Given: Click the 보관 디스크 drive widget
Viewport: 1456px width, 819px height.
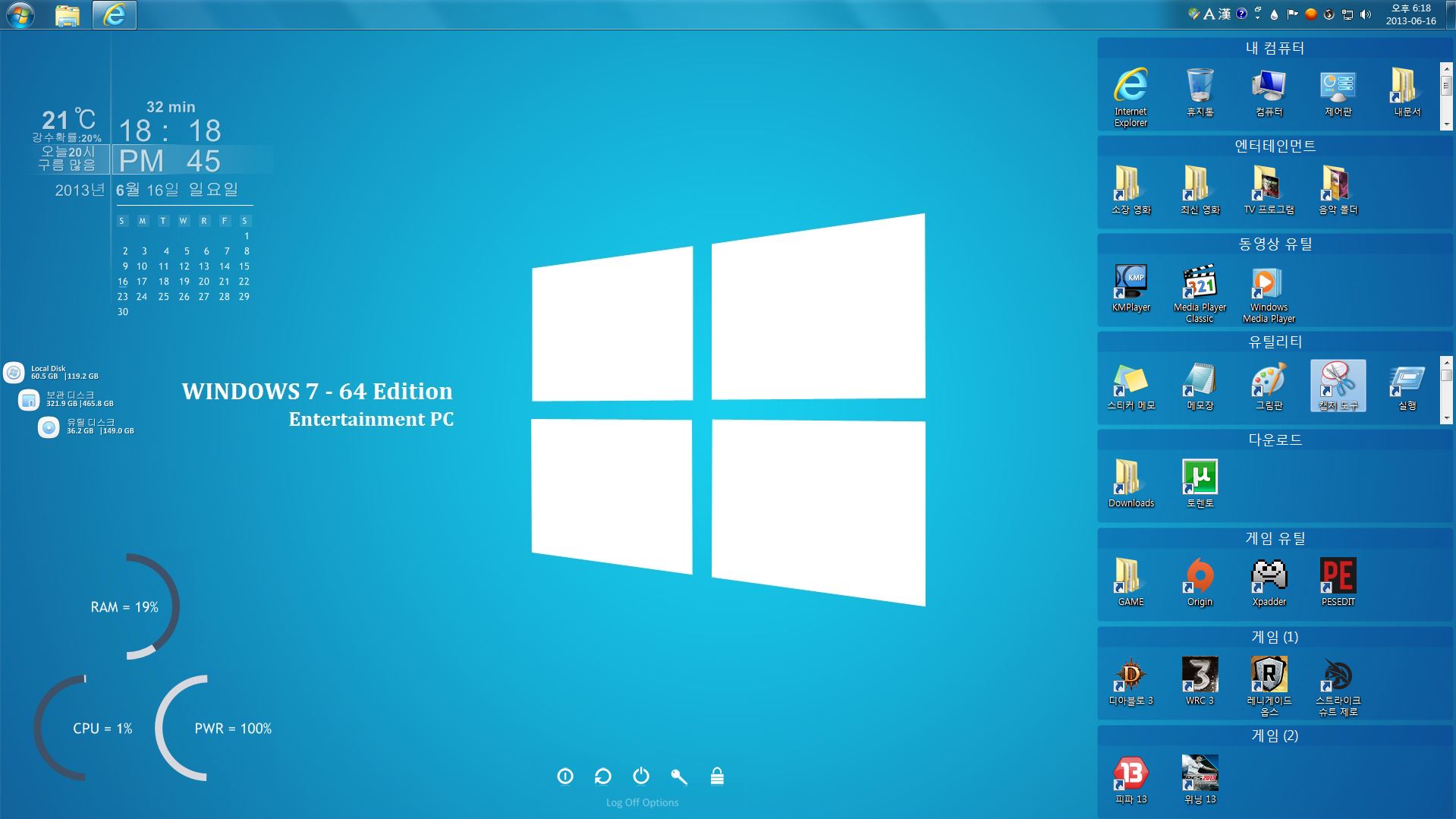Looking at the screenshot, I should point(66,399).
